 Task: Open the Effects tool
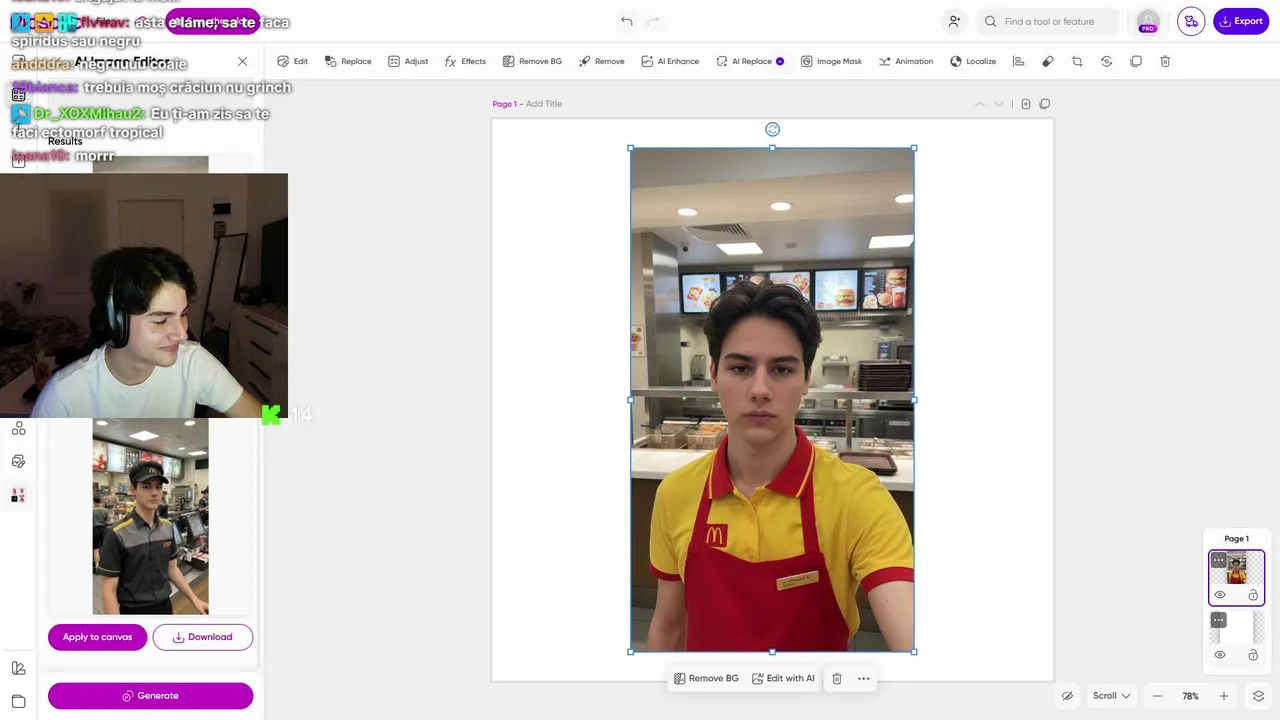click(x=465, y=61)
